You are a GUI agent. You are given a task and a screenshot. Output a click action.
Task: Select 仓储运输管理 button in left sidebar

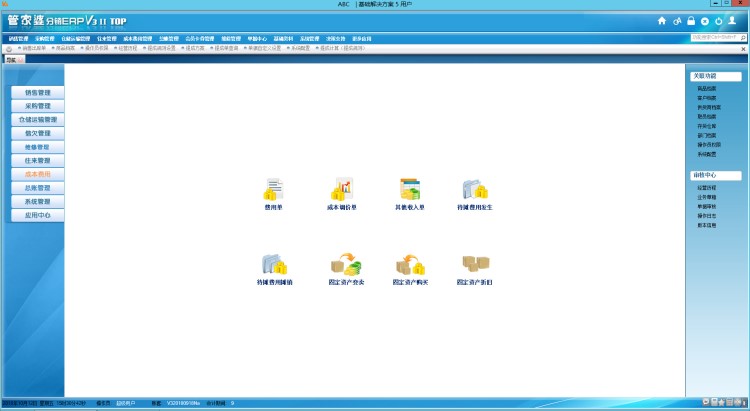tap(37, 120)
